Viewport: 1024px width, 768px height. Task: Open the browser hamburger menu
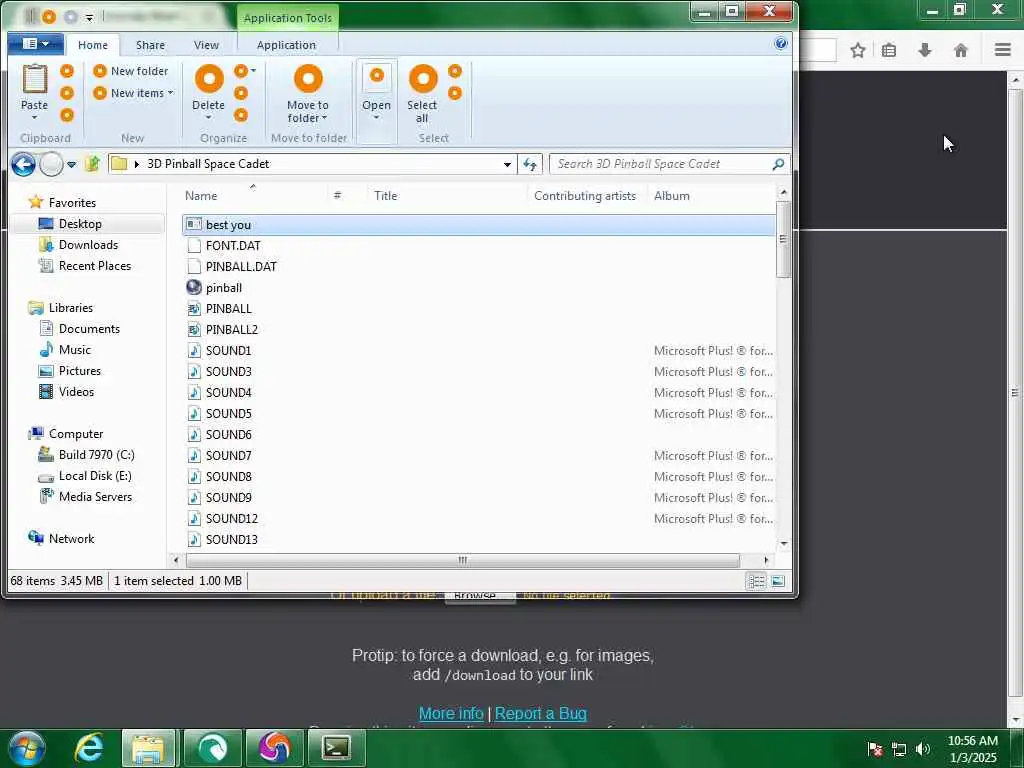(x=1003, y=50)
